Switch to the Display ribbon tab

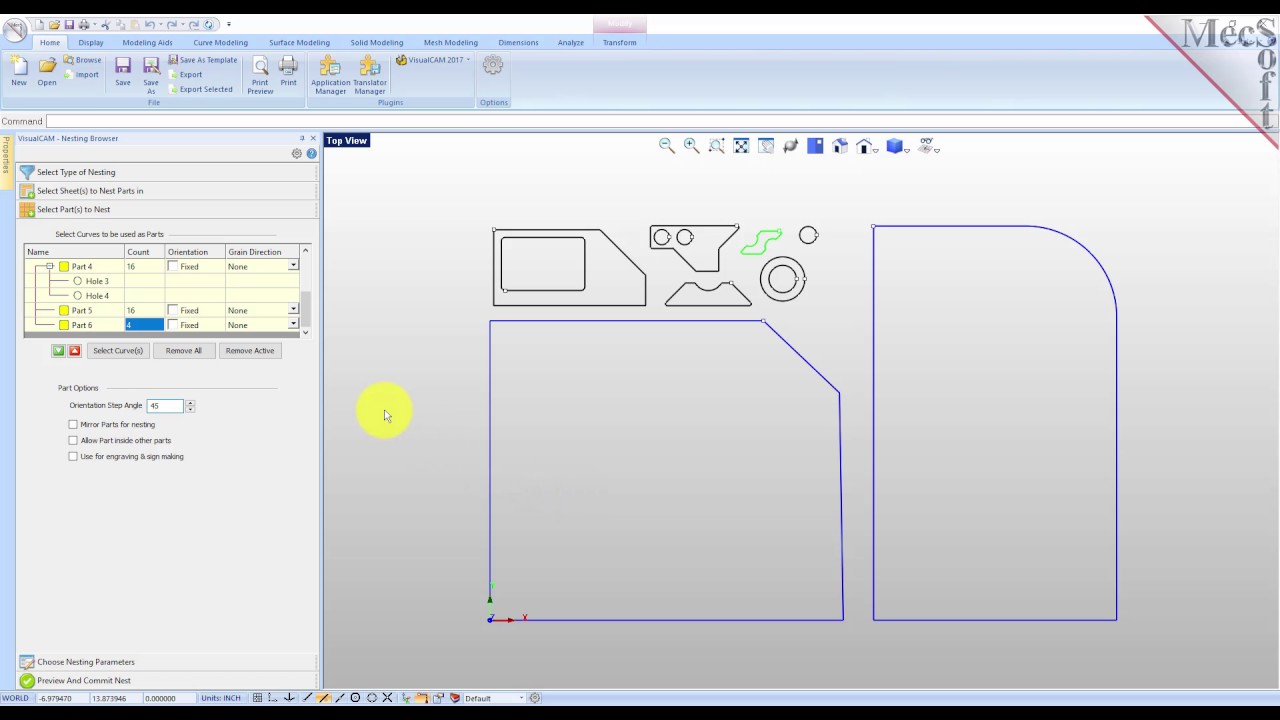click(91, 42)
